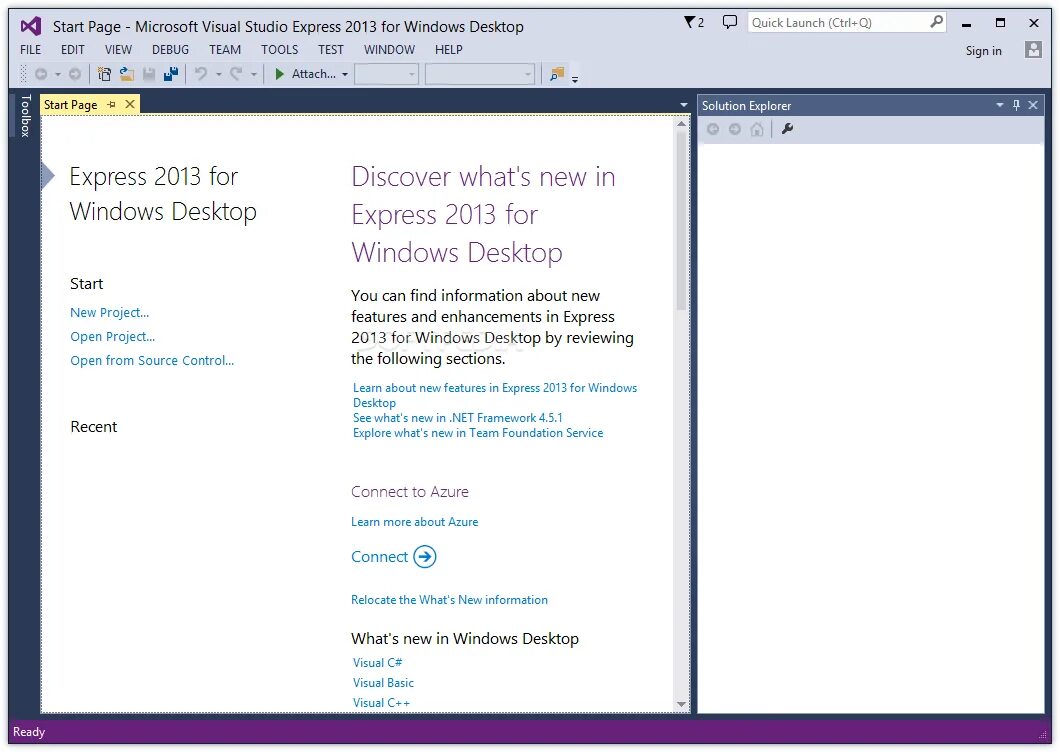Click the Open File toolbar icon

(126, 74)
